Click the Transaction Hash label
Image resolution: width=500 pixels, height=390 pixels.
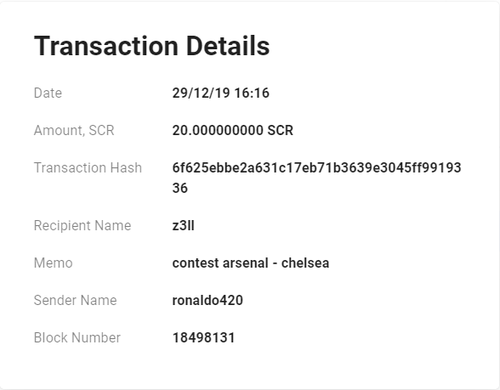[x=88, y=168]
